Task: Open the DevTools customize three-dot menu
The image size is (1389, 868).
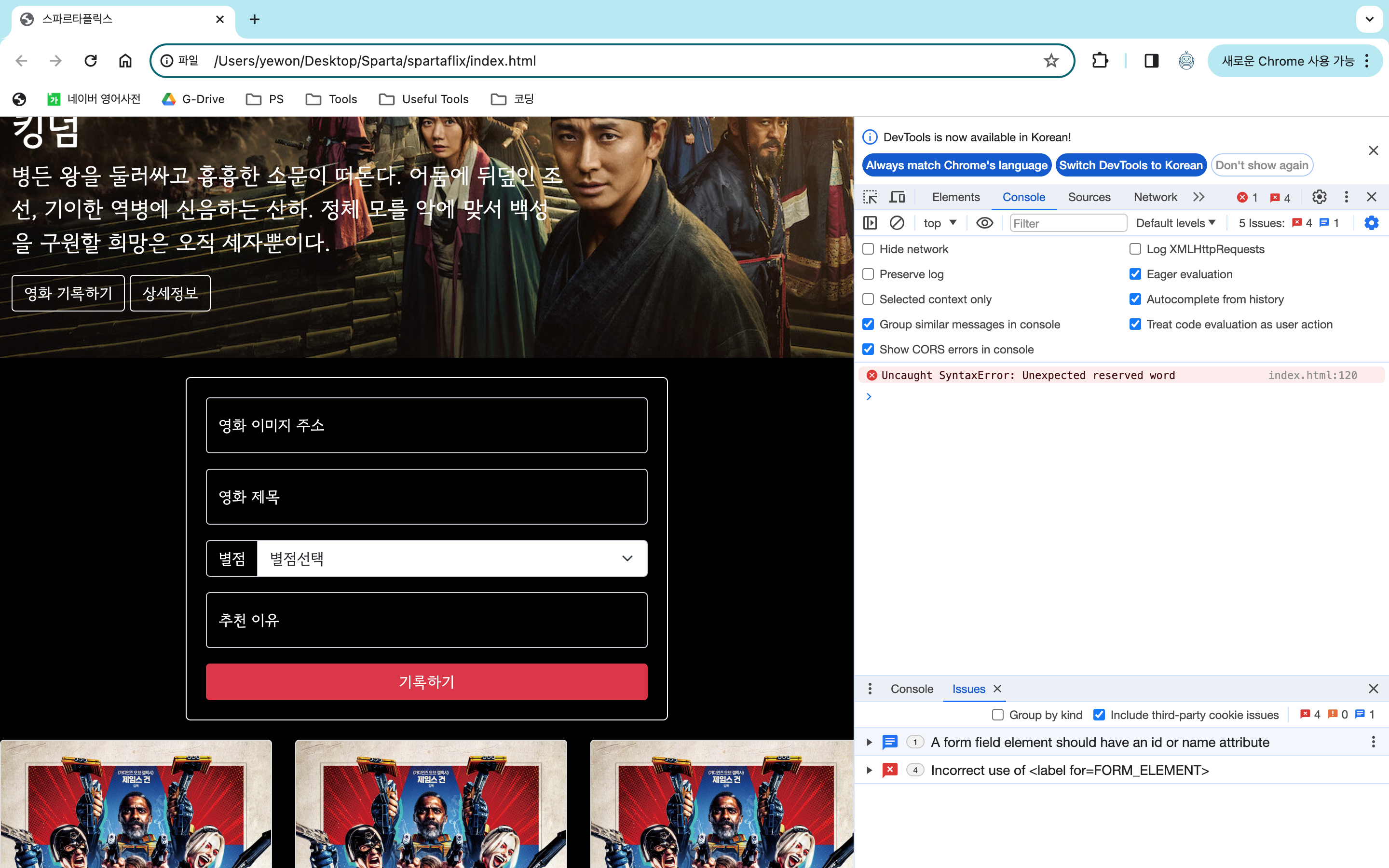Action: (x=1346, y=197)
